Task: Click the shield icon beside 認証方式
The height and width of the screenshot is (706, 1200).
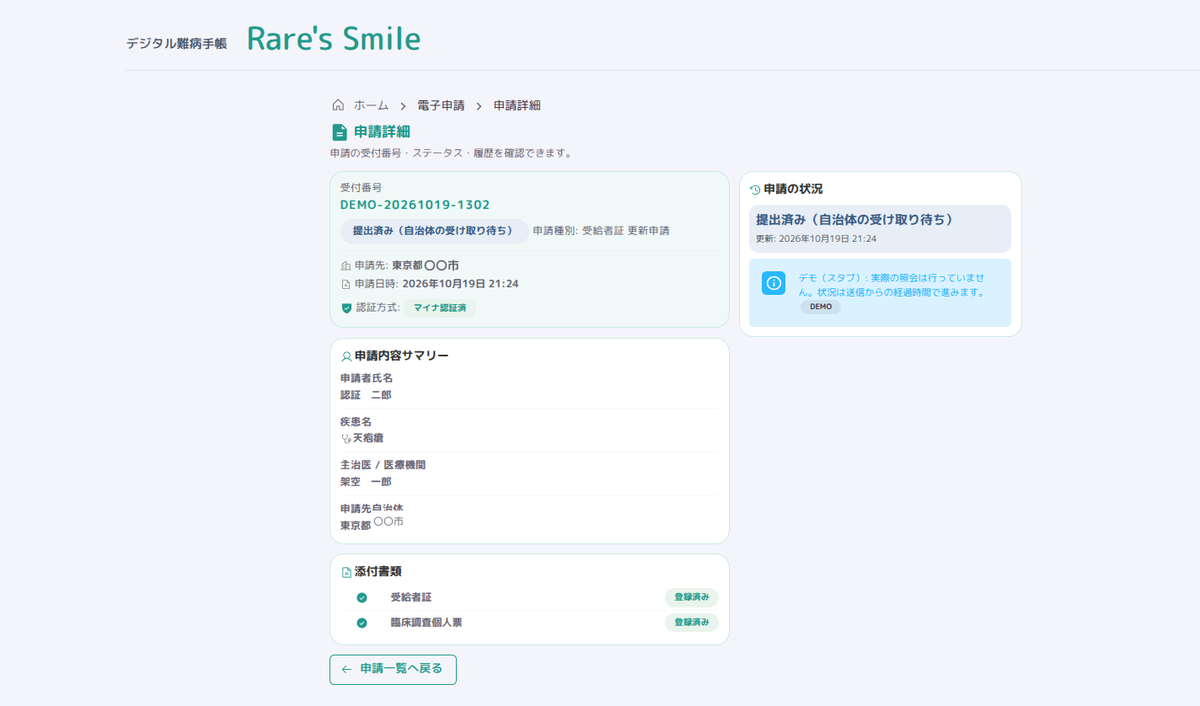Action: click(x=346, y=308)
